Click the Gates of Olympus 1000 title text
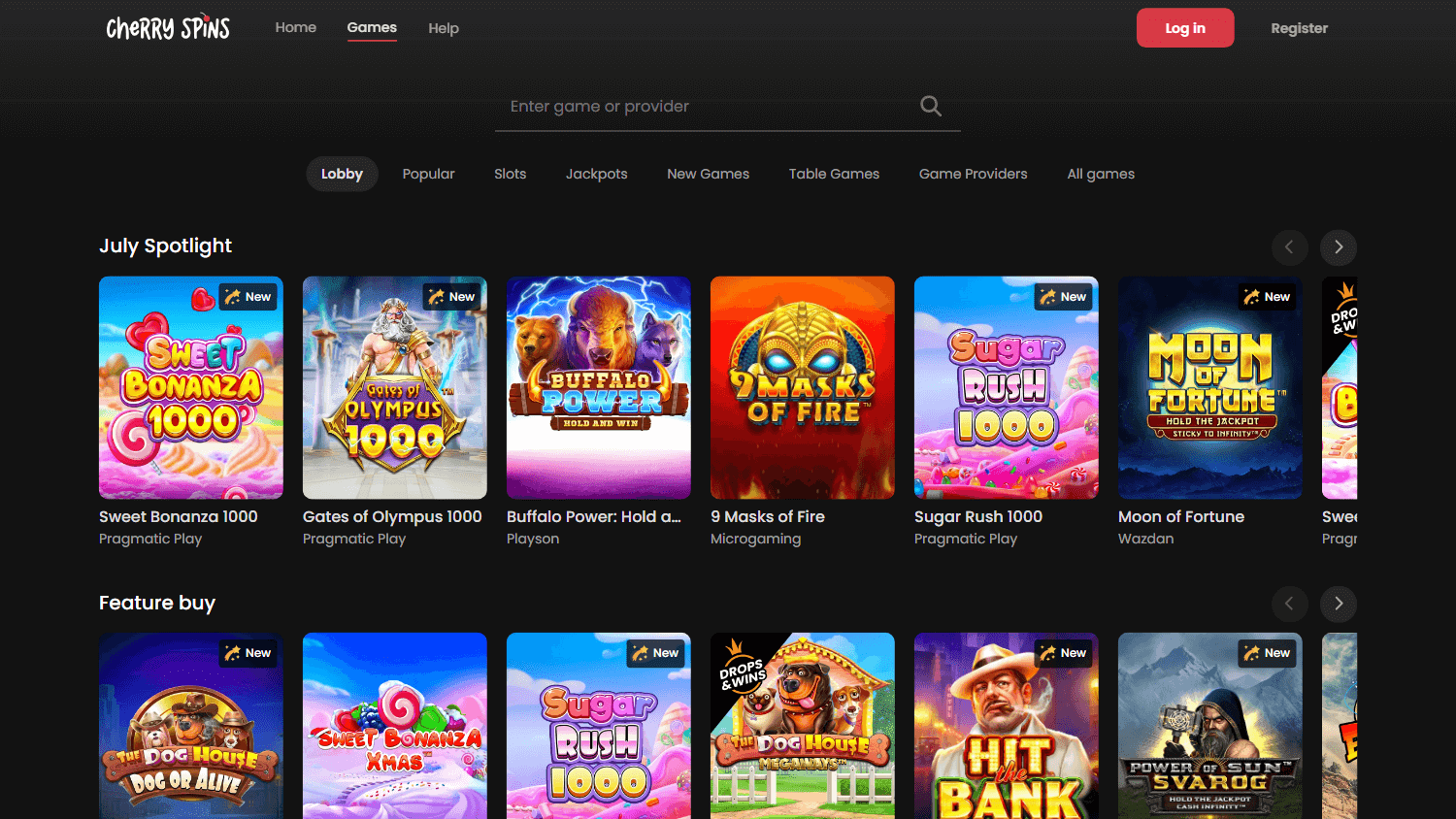The image size is (1456, 819). (x=392, y=517)
